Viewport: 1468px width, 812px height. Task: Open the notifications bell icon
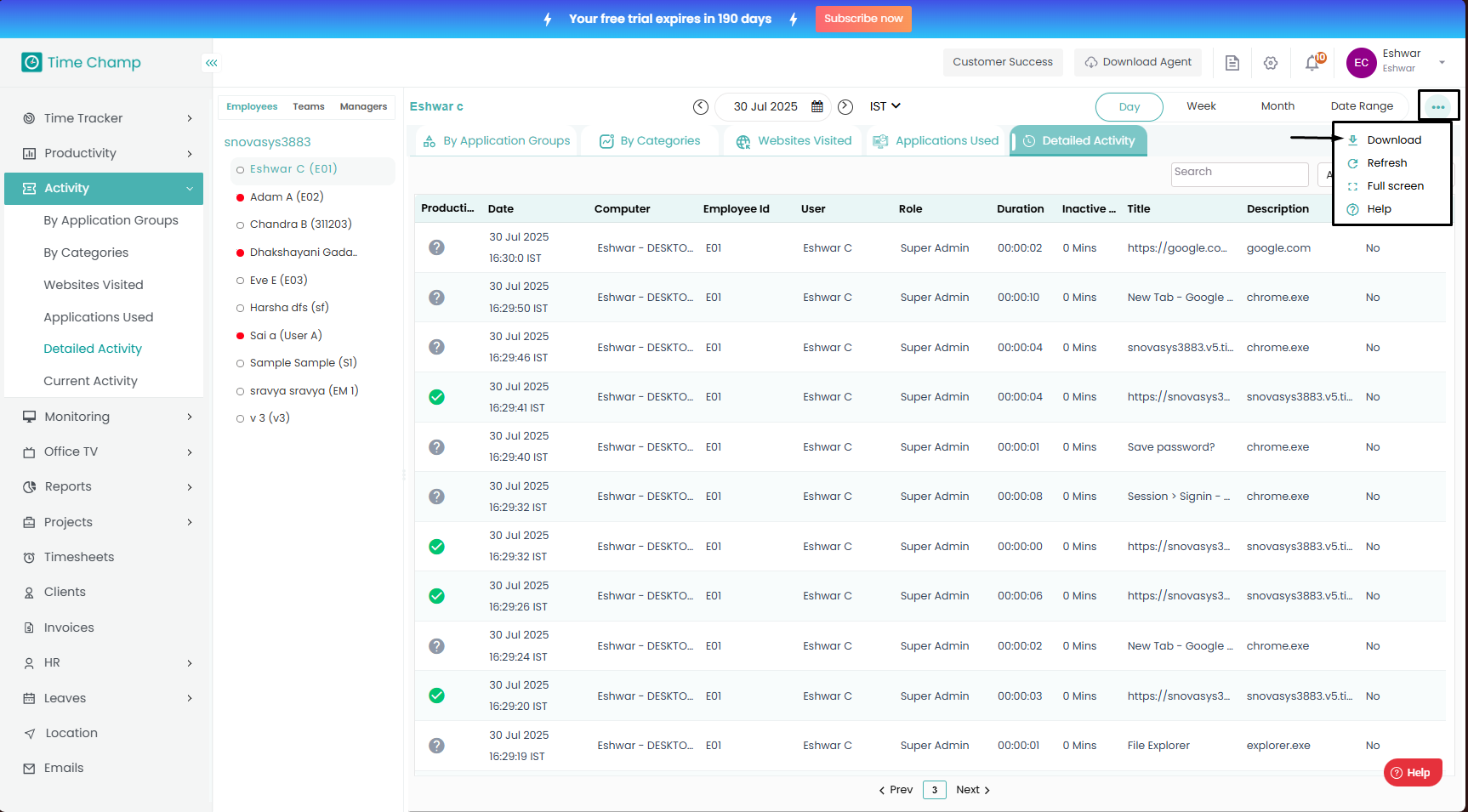click(1312, 63)
